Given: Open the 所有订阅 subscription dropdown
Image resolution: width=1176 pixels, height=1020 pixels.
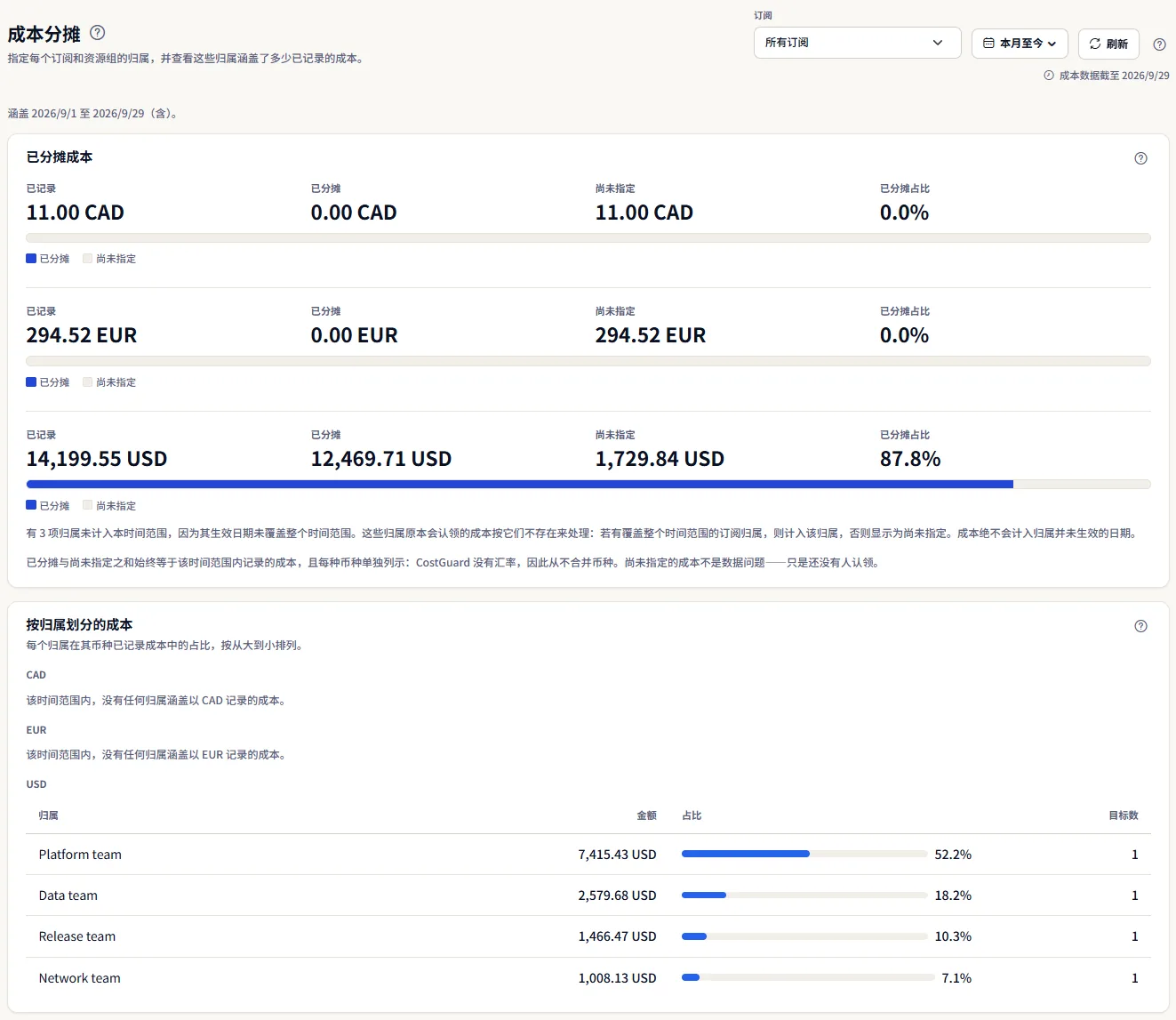Looking at the screenshot, I should 857,43.
